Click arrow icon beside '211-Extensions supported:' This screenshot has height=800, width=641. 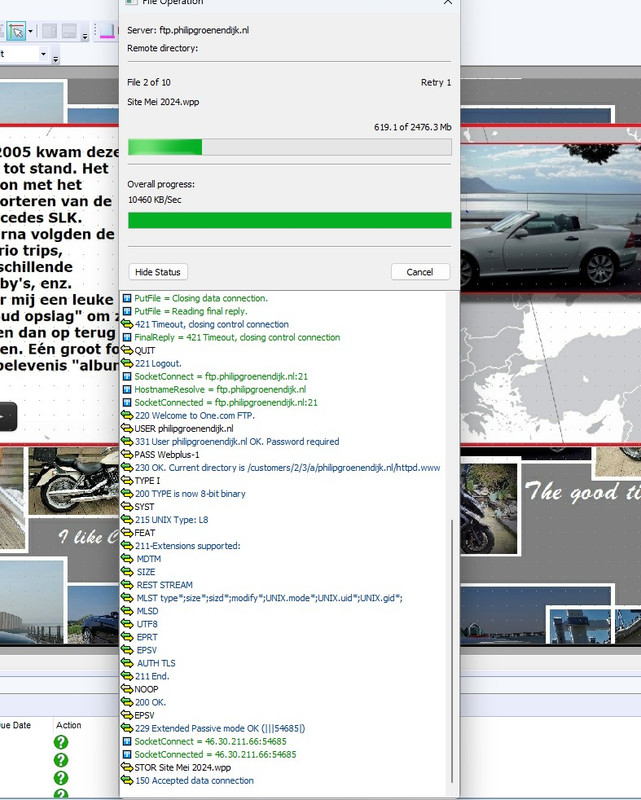point(127,545)
